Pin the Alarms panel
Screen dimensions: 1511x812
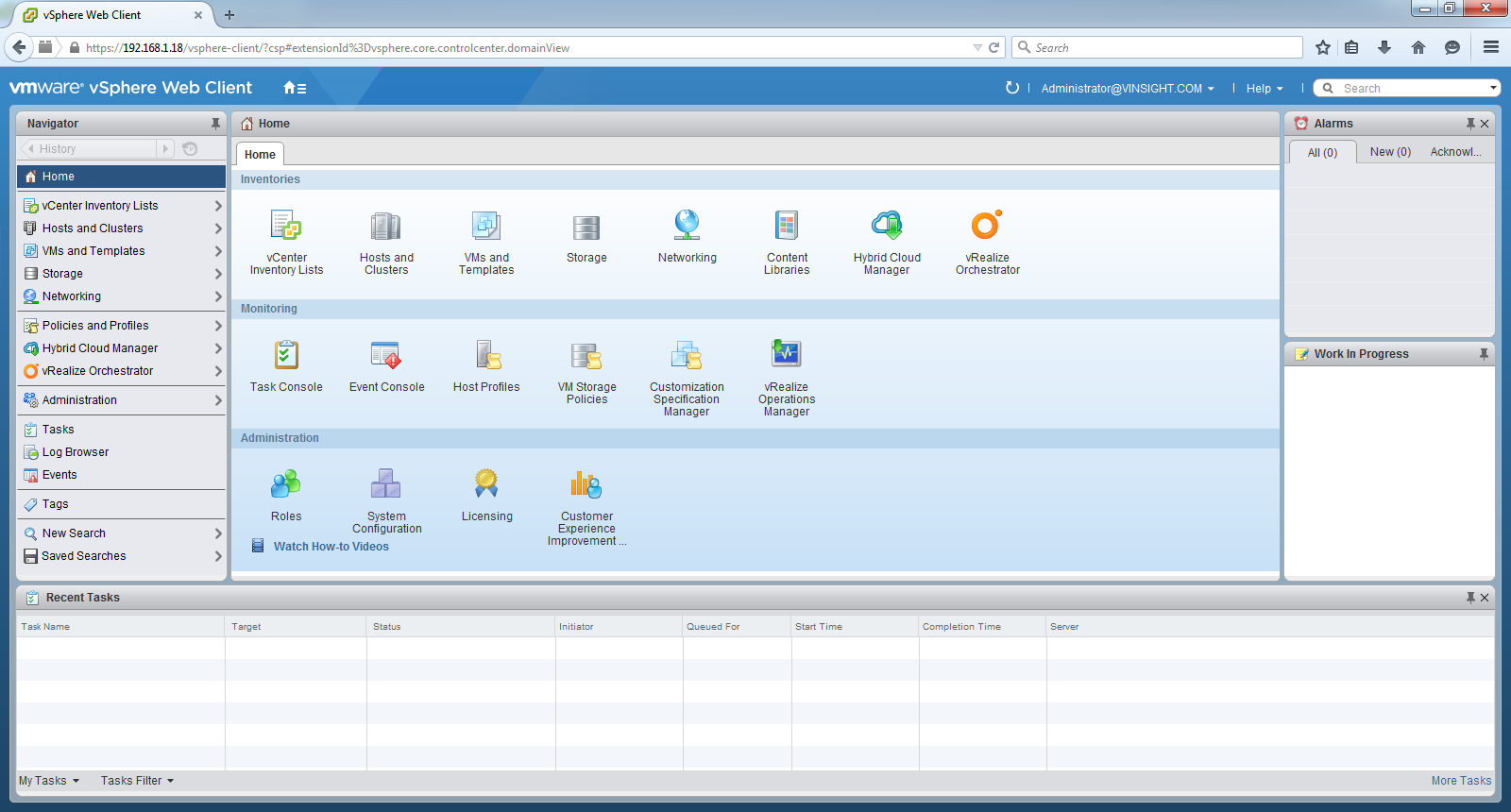(x=1470, y=124)
